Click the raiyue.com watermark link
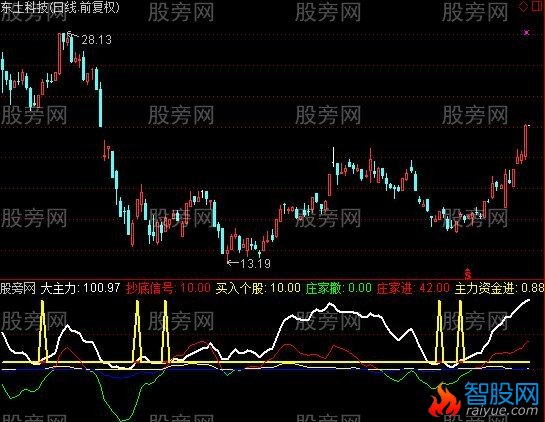The image size is (545, 422). click(501, 411)
